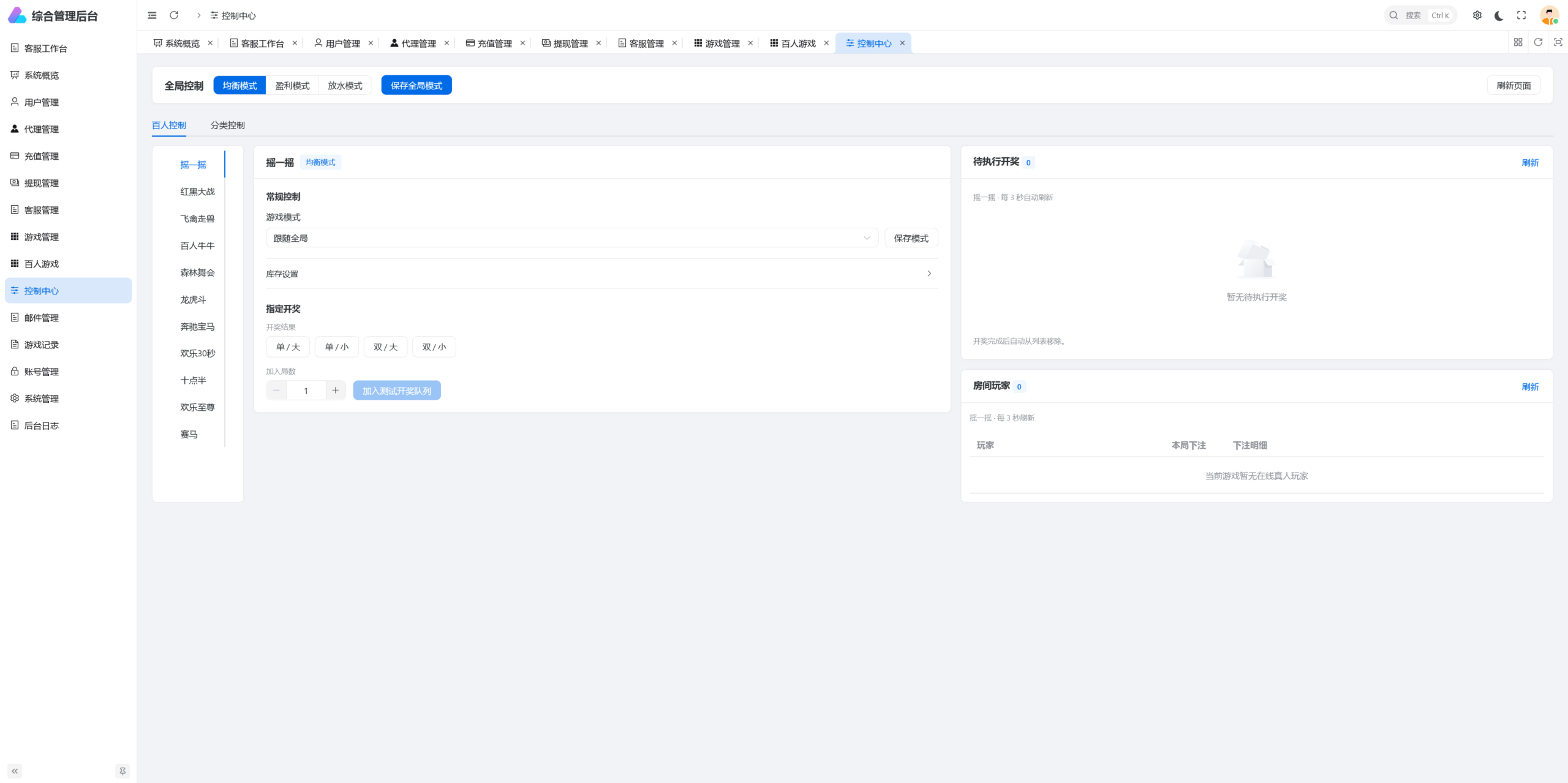The width and height of the screenshot is (1568, 783).
Task: Select 均衡模式 global control mode
Action: click(239, 85)
